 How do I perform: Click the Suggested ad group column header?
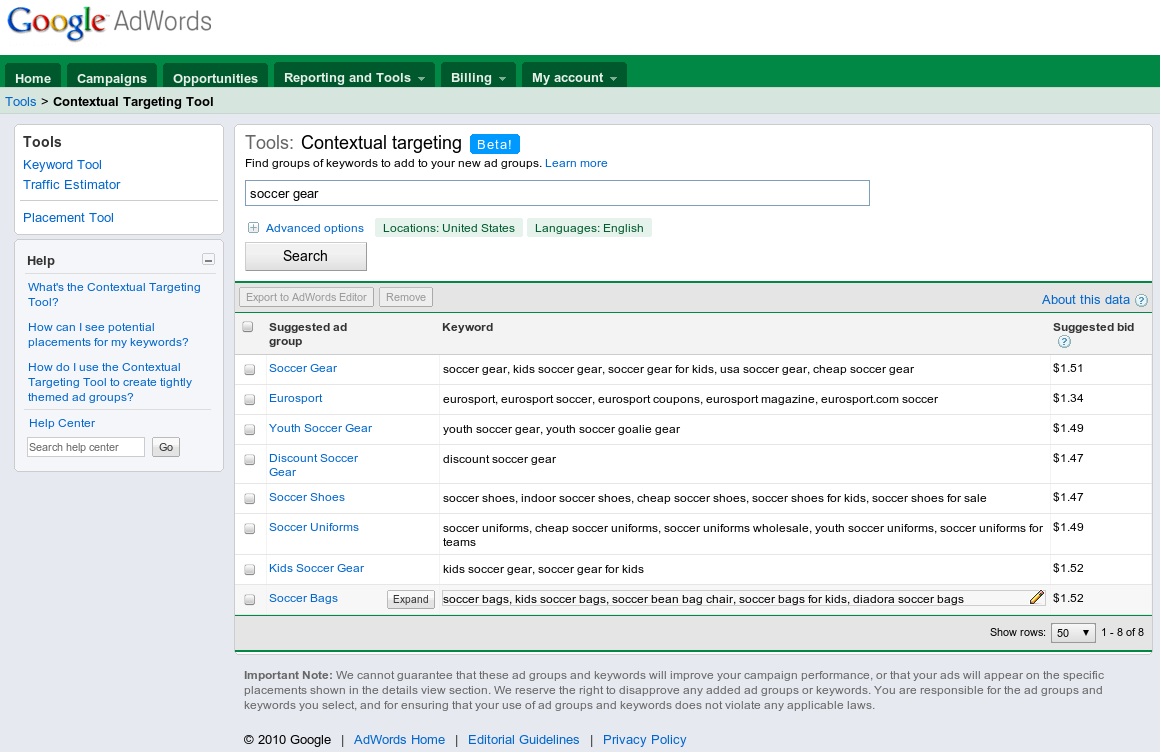click(308, 334)
